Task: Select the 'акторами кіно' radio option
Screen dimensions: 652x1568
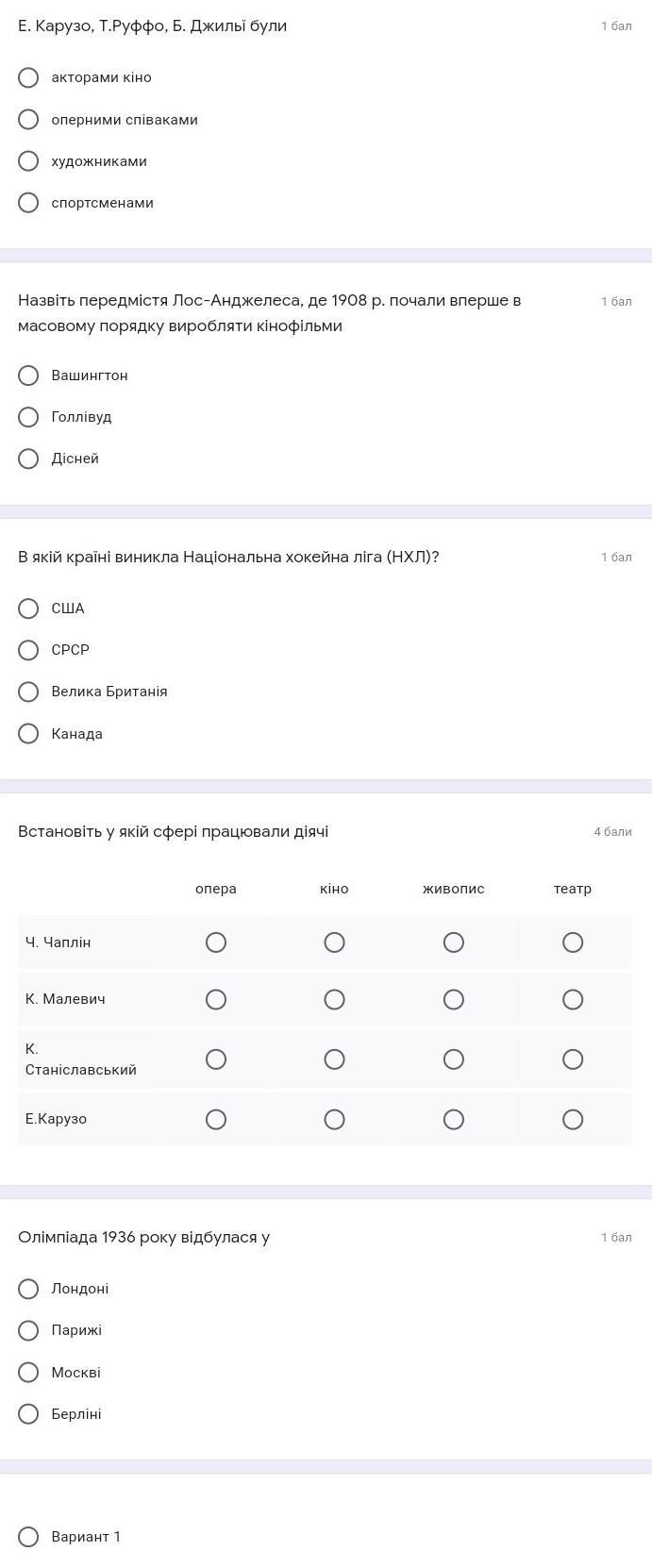Action: 28,77
